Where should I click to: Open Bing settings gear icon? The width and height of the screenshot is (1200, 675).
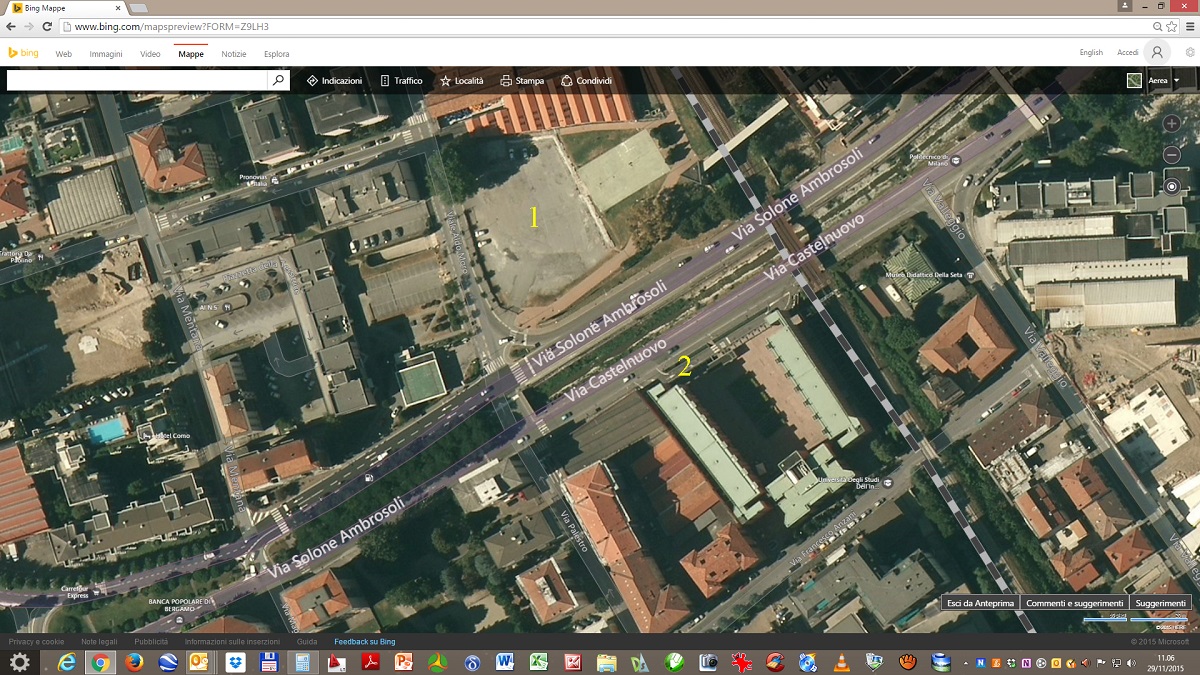tap(1189, 53)
